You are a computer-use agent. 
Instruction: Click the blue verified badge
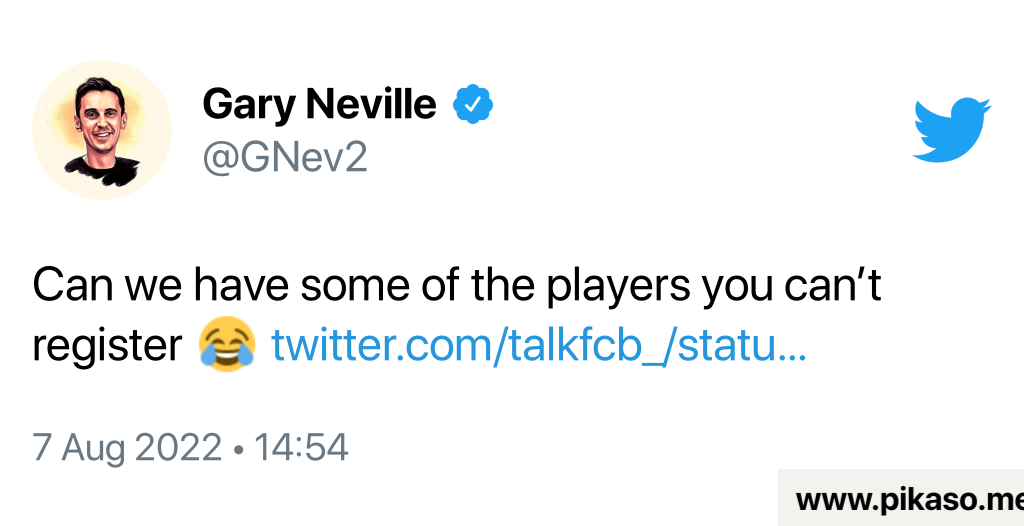pos(473,103)
